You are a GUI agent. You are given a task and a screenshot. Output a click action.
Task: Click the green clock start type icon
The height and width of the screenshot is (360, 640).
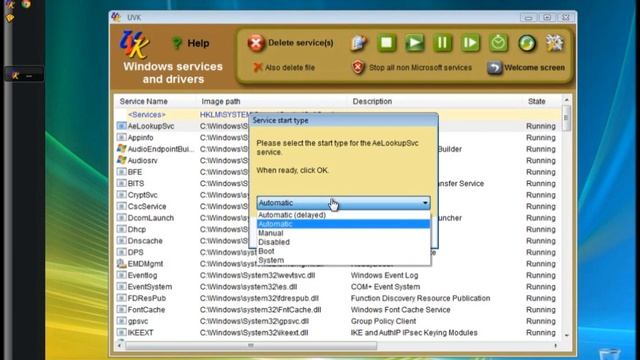coord(498,43)
